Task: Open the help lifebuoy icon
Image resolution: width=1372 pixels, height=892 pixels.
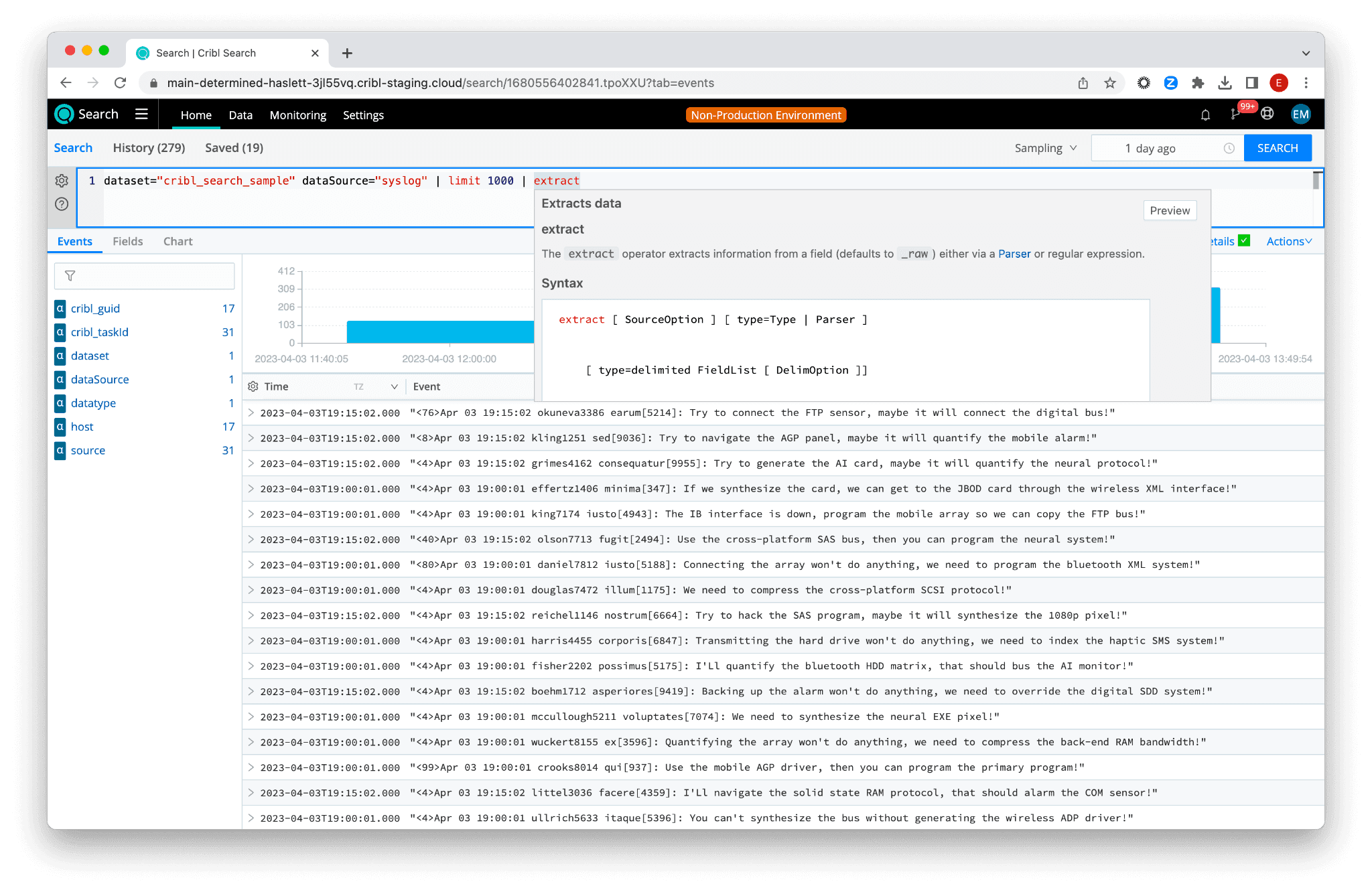Action: [x=1267, y=114]
